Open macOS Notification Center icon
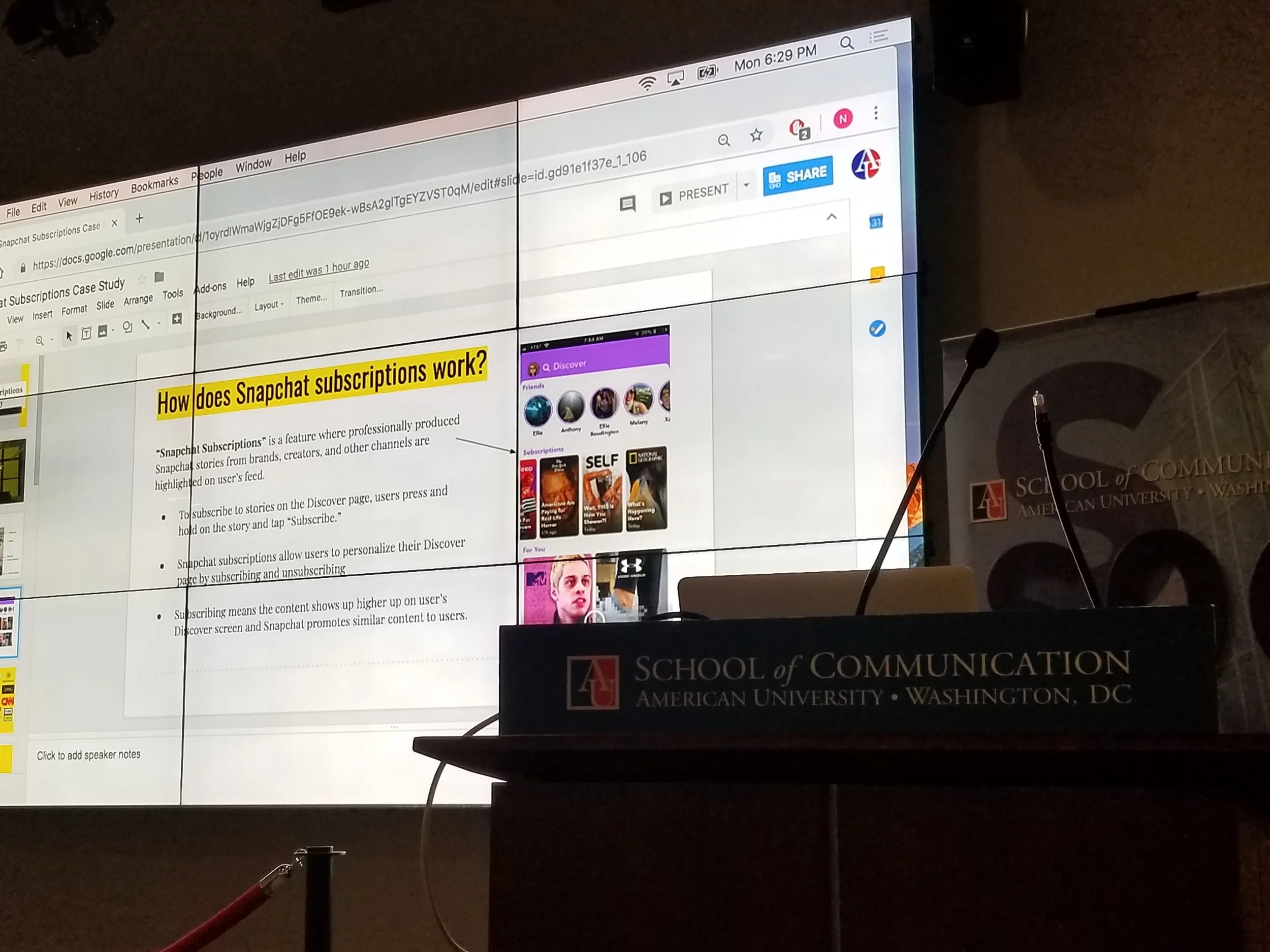This screenshot has height=952, width=1270. [878, 37]
